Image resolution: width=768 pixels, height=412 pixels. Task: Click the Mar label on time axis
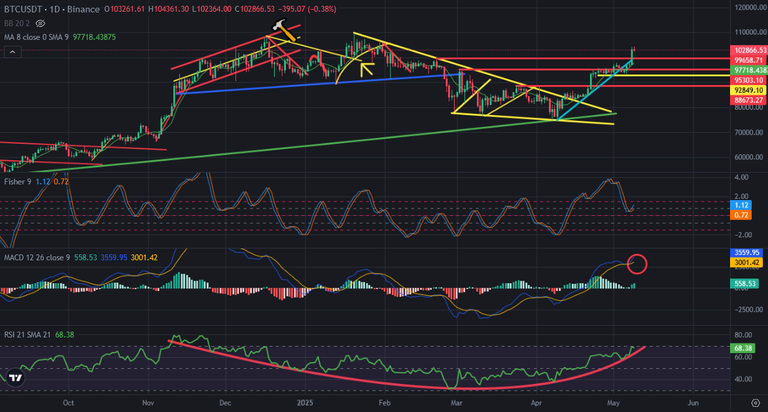click(x=456, y=403)
